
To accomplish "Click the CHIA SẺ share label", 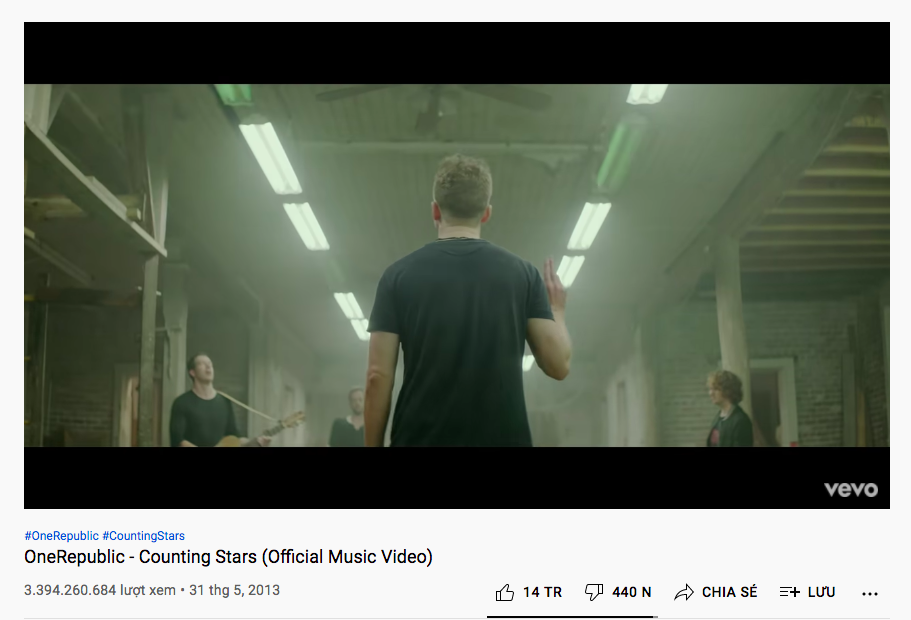I will click(730, 592).
